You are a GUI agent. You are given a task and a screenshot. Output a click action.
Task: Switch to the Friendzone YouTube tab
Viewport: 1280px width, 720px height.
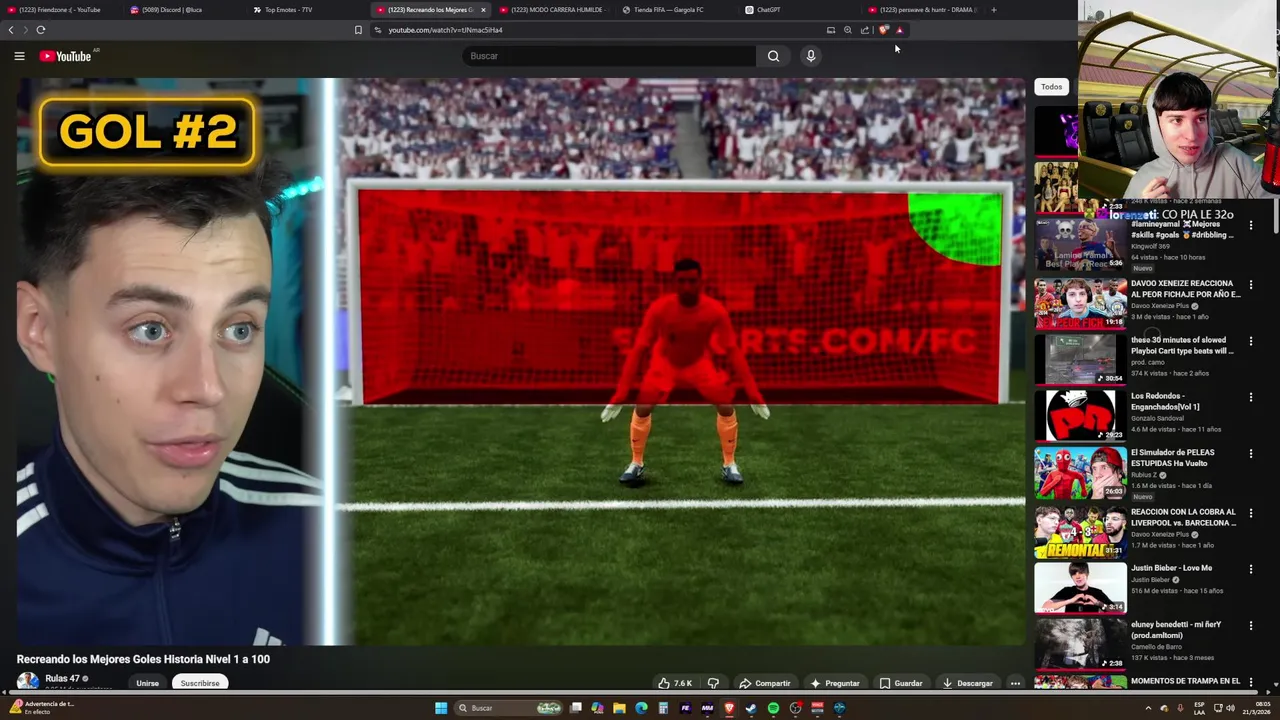coord(59,10)
